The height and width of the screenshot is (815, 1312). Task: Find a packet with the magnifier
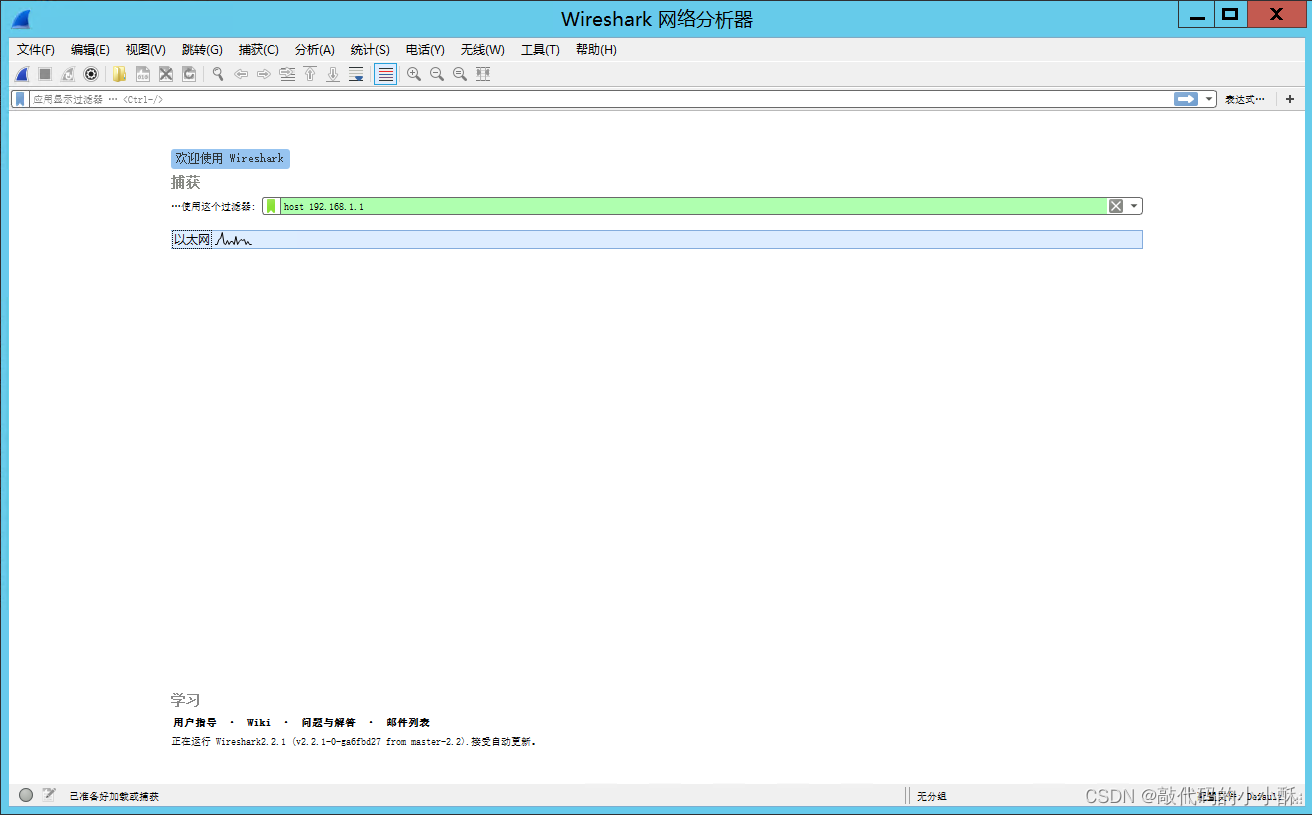[218, 74]
